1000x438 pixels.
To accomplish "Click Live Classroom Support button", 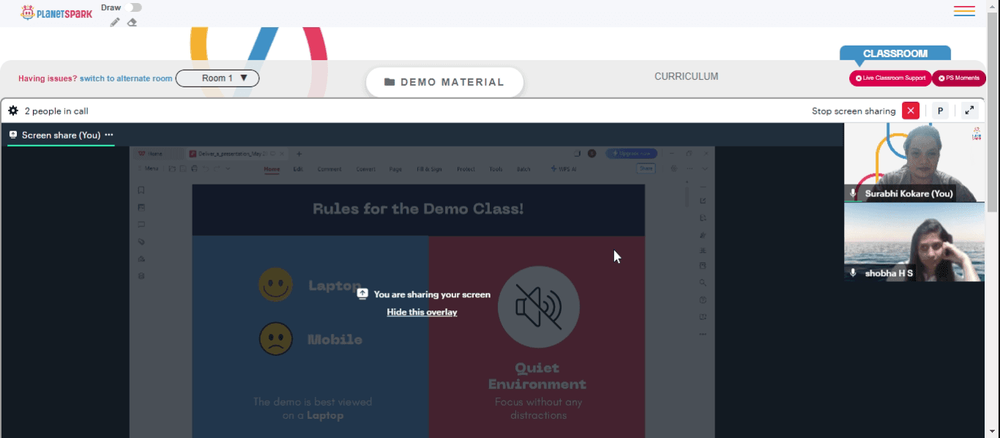I will click(890, 78).
